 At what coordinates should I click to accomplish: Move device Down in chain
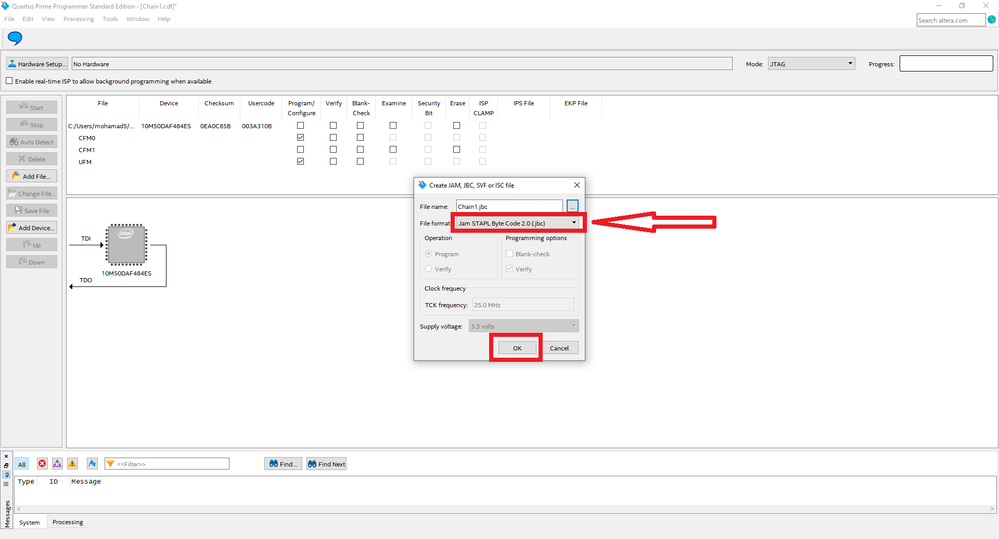(32, 262)
